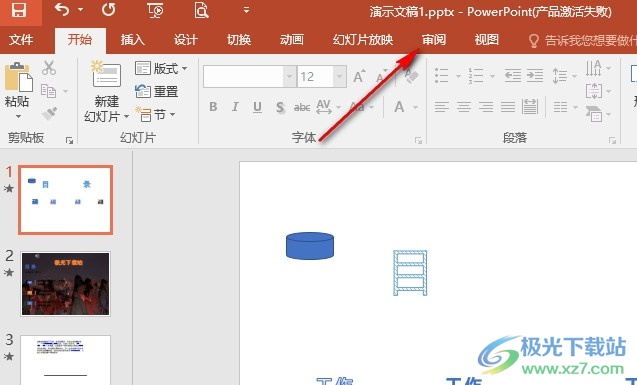The height and width of the screenshot is (385, 637).
Task: Click 重置 (Reset) slide button
Action: 156,91
